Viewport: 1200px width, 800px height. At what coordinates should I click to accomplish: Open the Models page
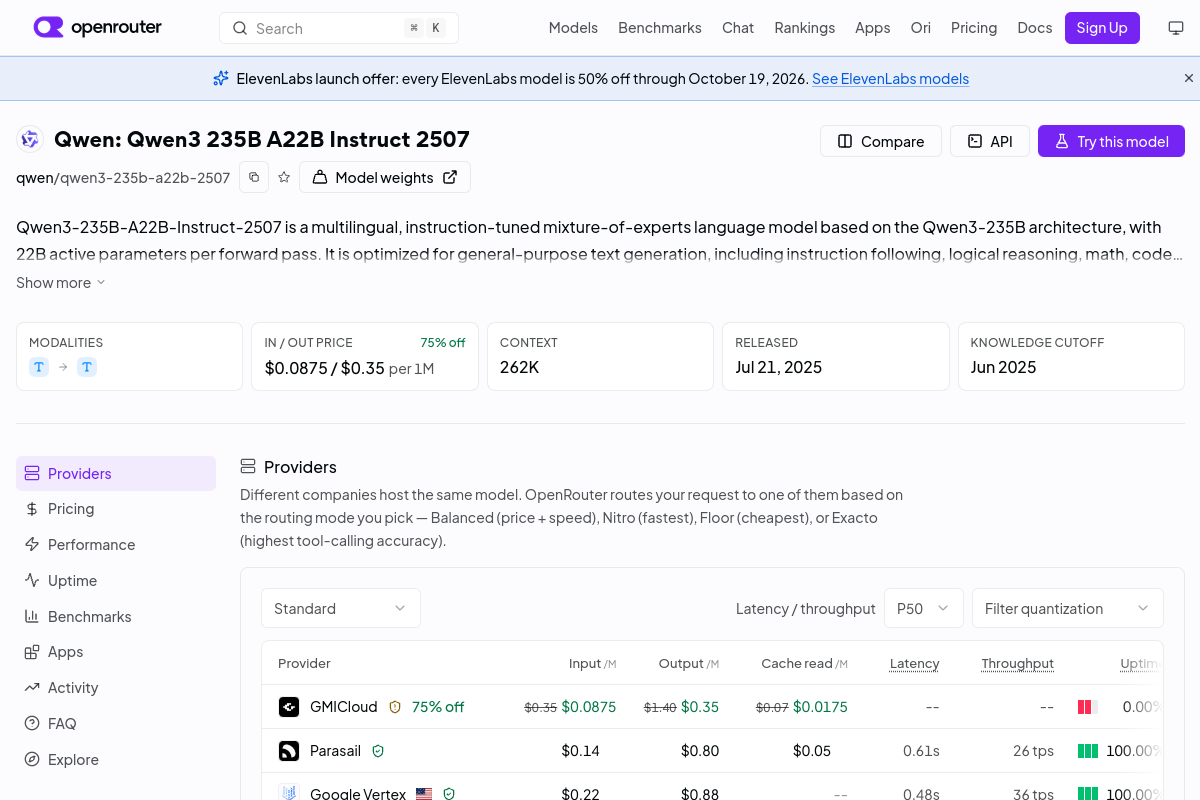pyautogui.click(x=573, y=28)
